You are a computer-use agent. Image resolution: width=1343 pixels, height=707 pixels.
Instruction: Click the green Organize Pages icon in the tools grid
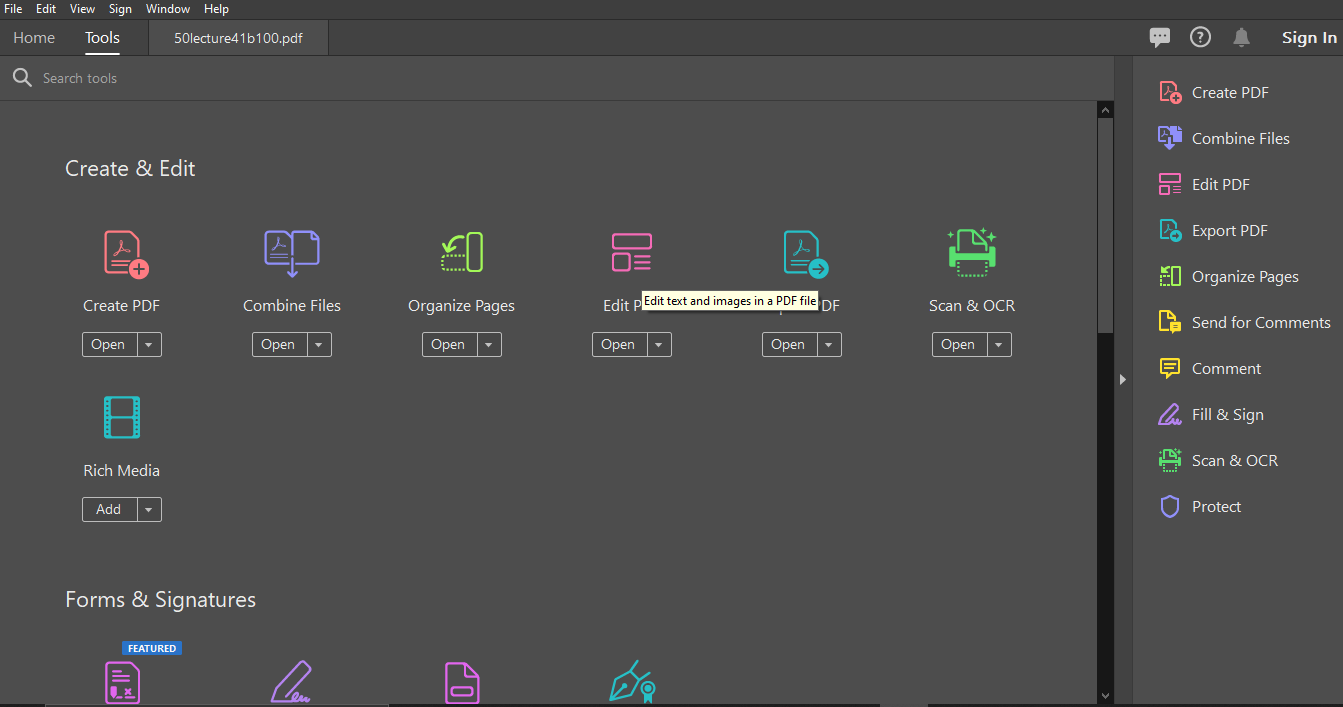462,253
